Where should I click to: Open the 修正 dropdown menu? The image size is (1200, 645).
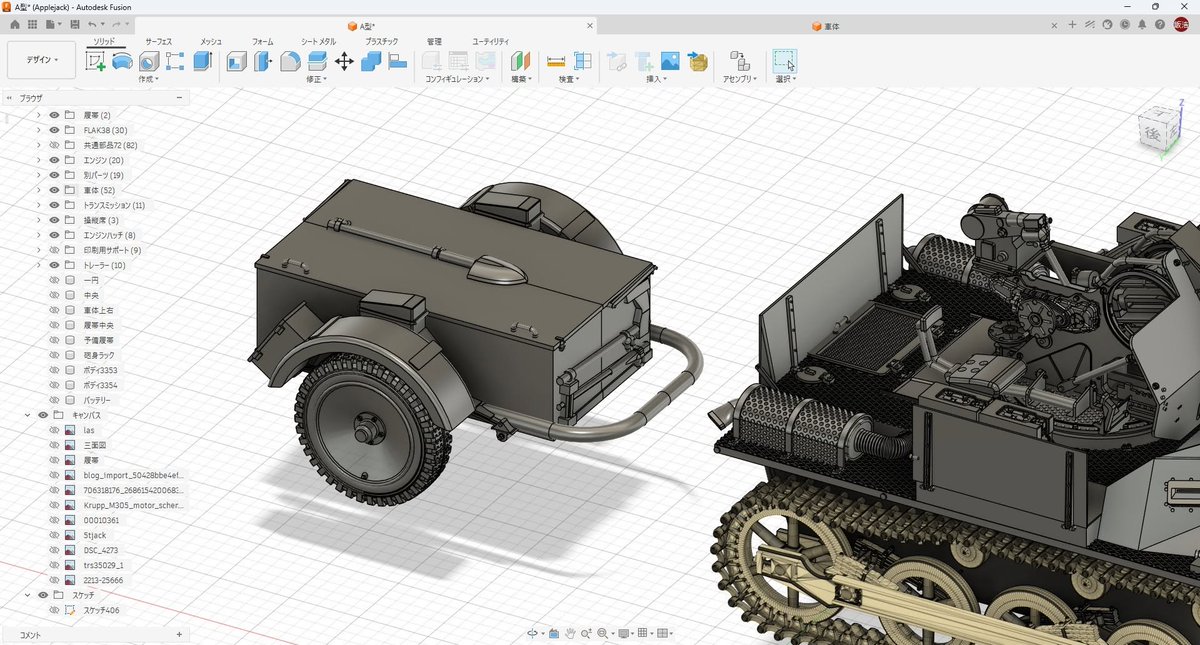click(317, 79)
